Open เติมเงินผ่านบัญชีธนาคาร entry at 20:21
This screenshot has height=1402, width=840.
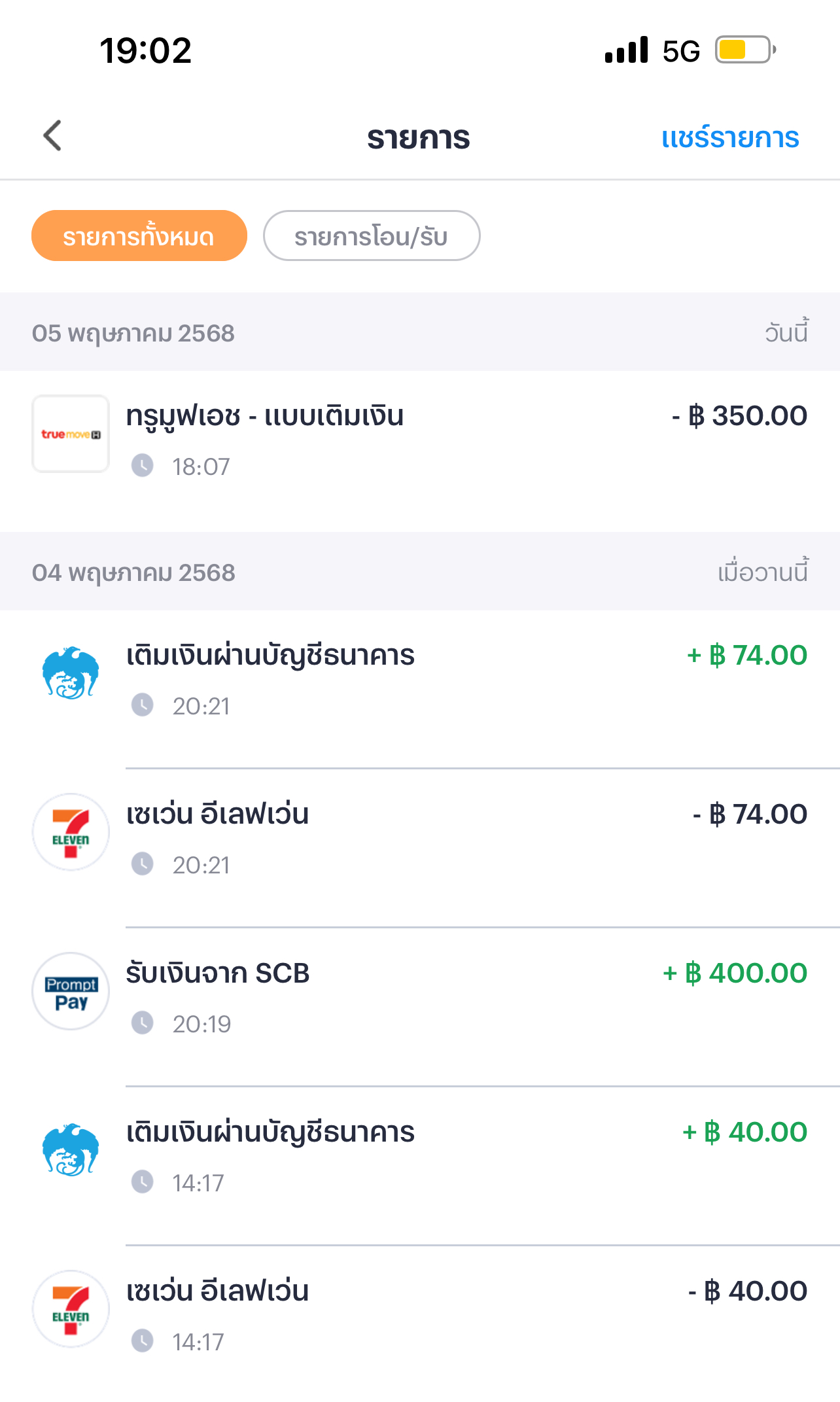click(x=270, y=656)
